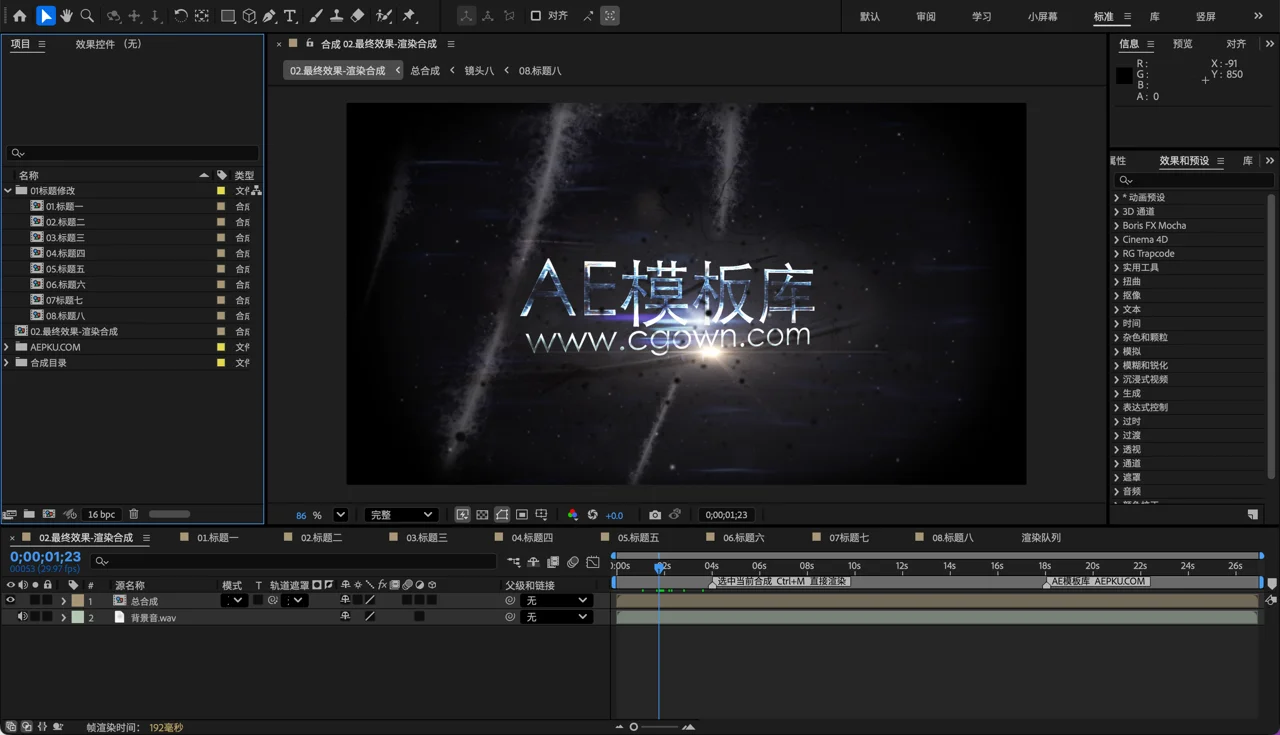The image size is (1280, 735).
Task: Toggle fast previews button in viewer
Action: tap(462, 515)
